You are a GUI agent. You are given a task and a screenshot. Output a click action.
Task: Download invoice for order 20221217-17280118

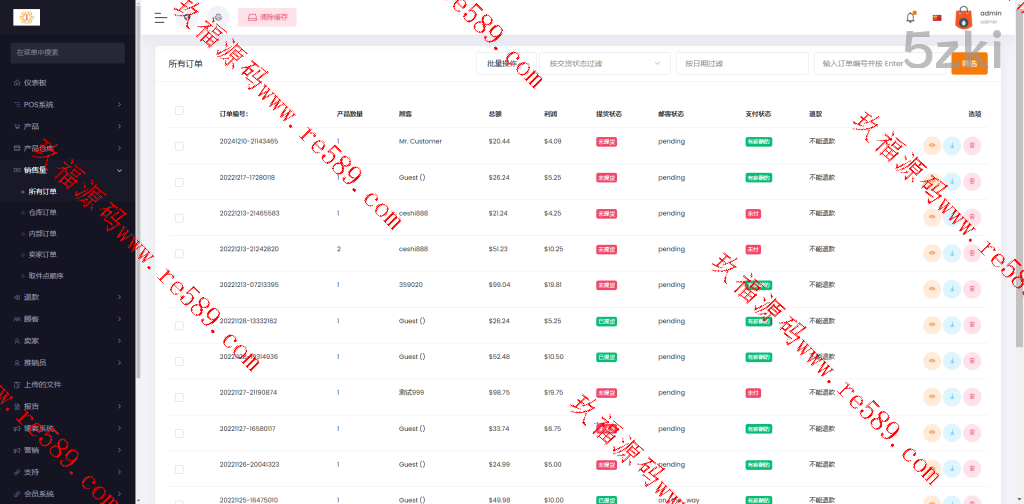952,181
